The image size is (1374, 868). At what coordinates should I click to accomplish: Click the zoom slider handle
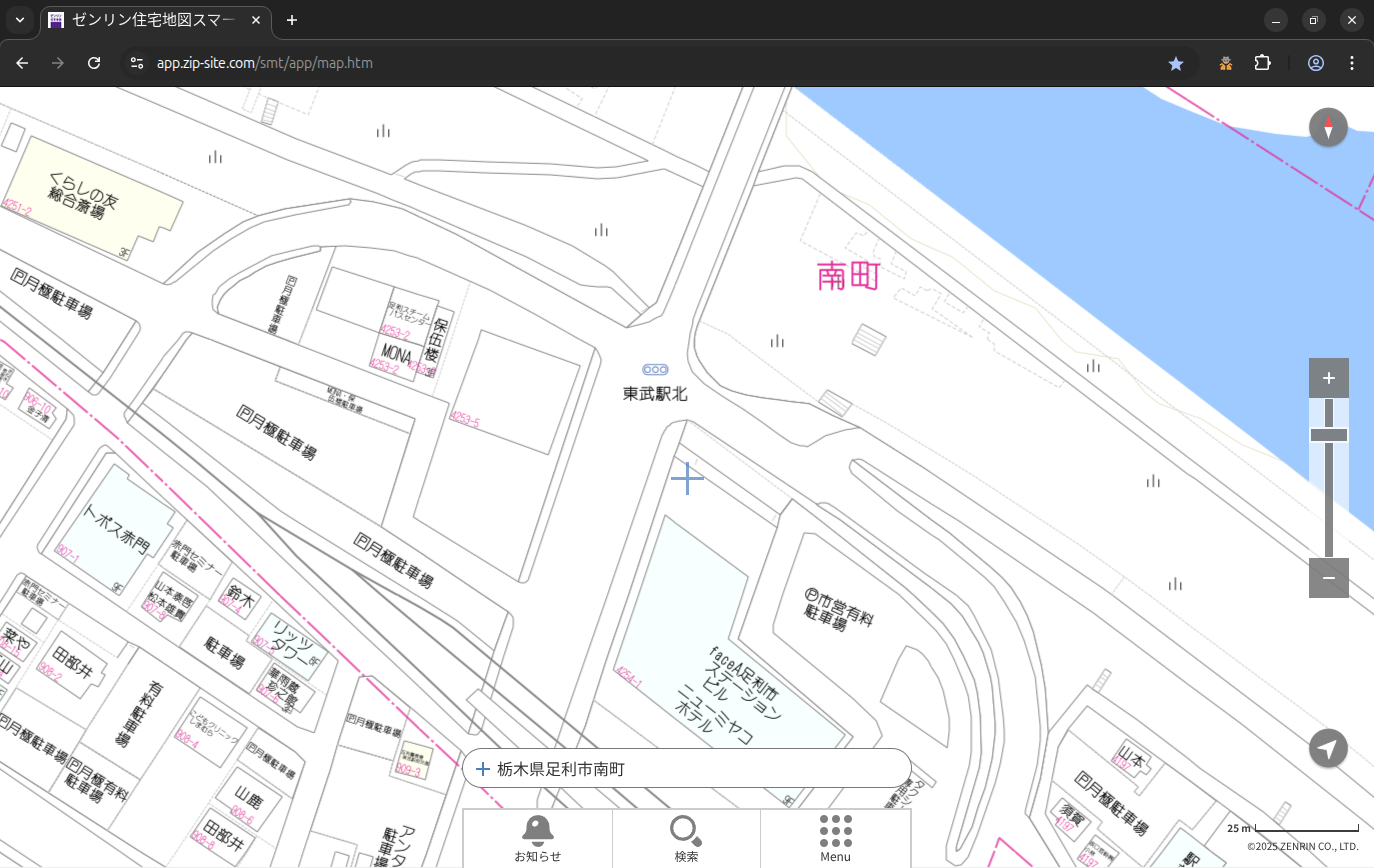pos(1328,435)
